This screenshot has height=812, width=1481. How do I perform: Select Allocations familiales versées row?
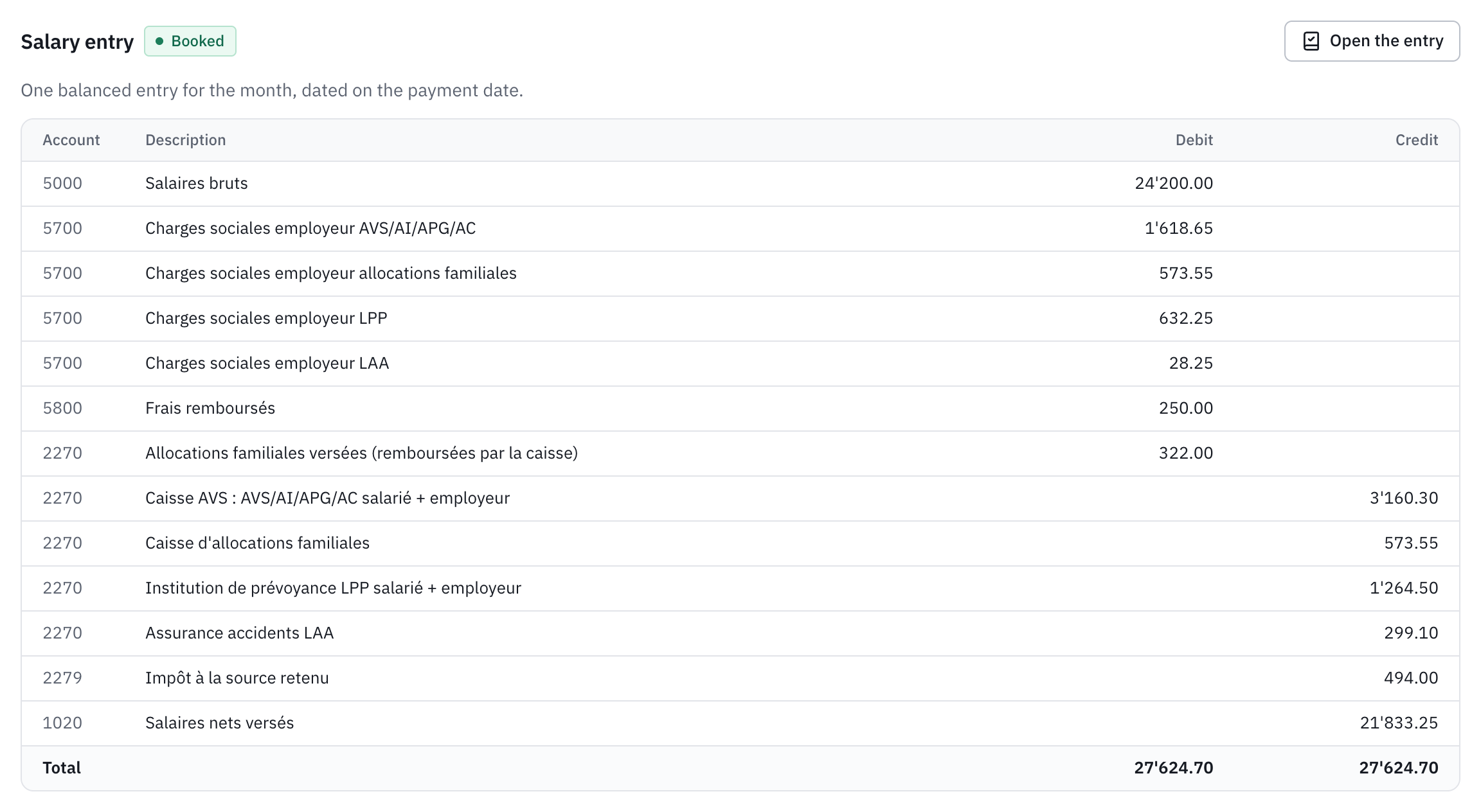pos(740,453)
